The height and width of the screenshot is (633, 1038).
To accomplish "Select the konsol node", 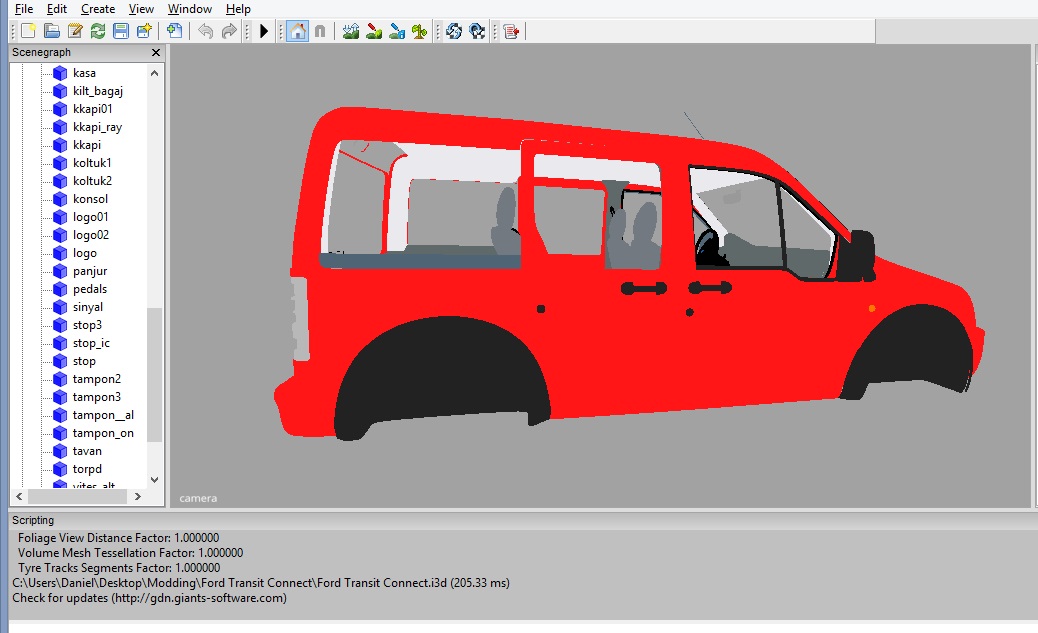I will (x=90, y=199).
